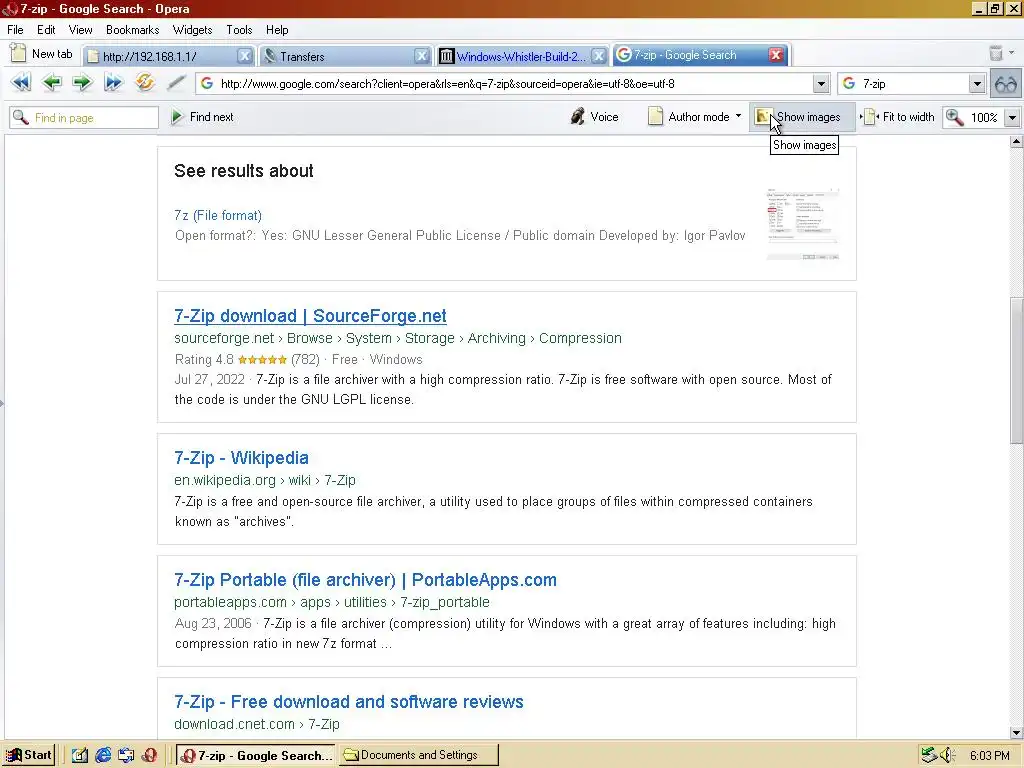Click the Fast forward button

pos(114,83)
